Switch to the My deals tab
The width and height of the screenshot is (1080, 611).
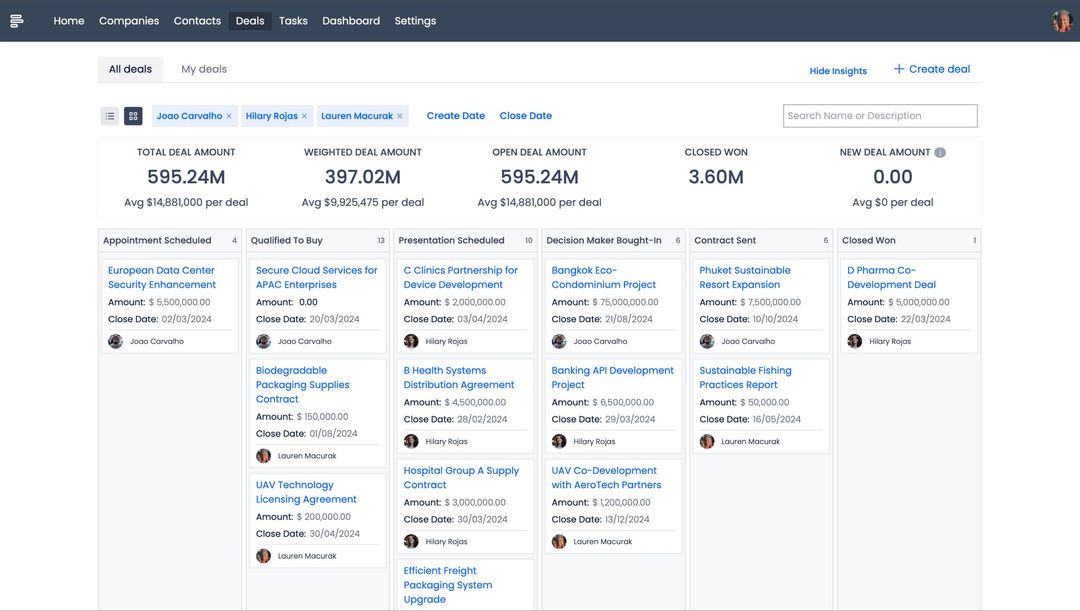pos(203,68)
